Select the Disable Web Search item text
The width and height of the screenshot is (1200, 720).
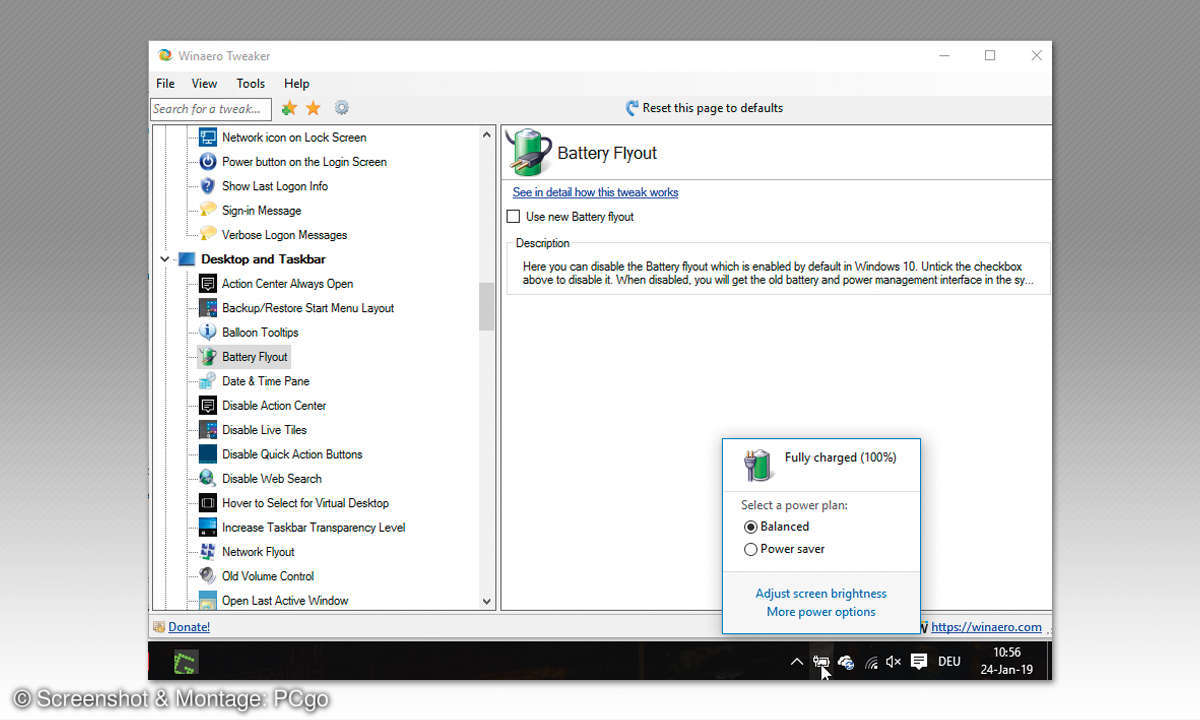tap(272, 478)
